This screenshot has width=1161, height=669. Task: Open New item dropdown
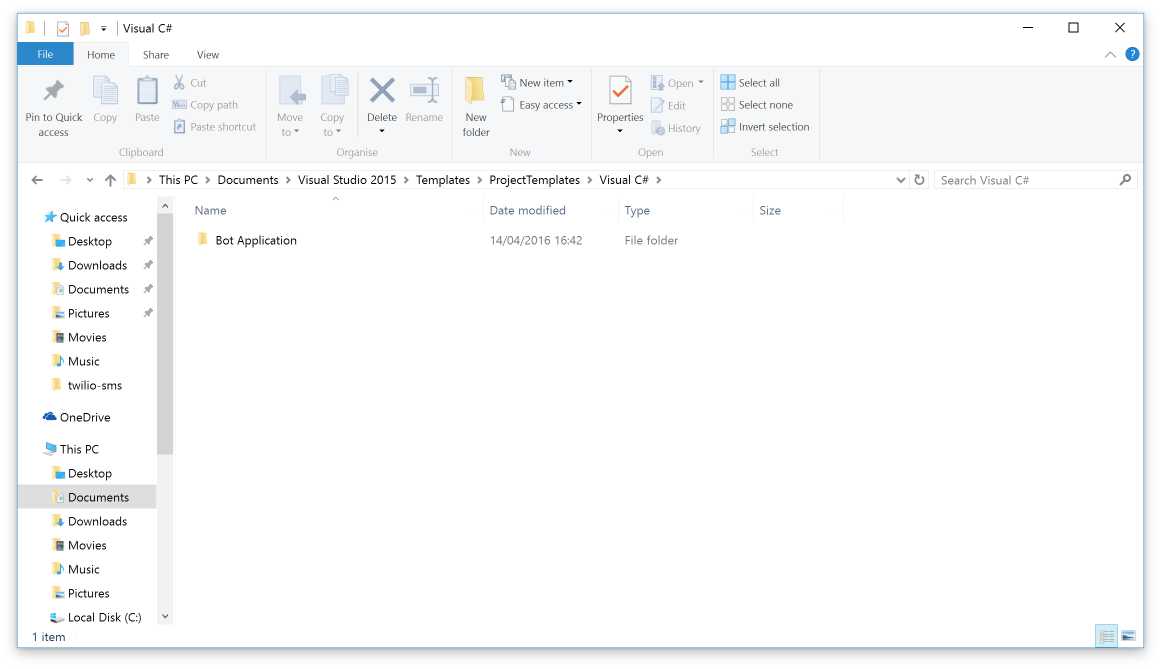coord(537,83)
